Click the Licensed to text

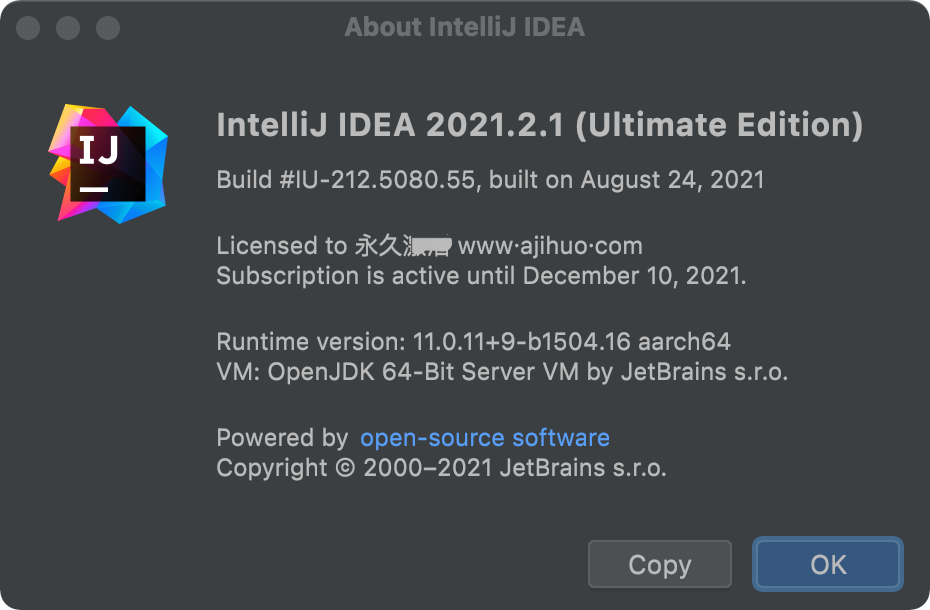[x=280, y=245]
